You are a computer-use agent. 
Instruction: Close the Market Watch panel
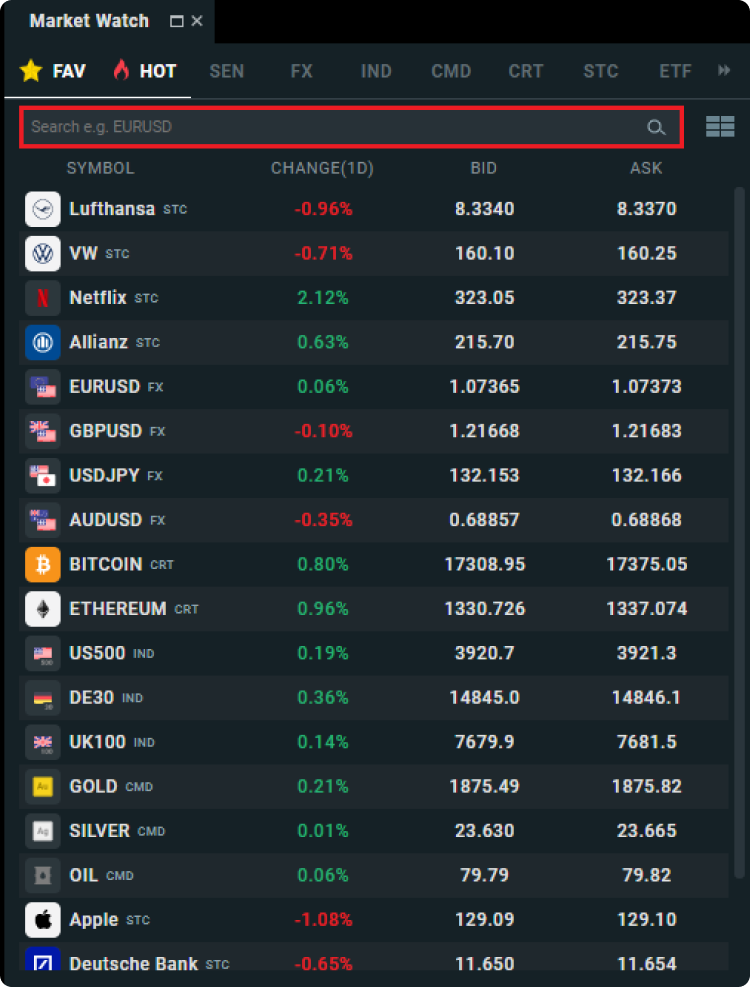(x=197, y=21)
